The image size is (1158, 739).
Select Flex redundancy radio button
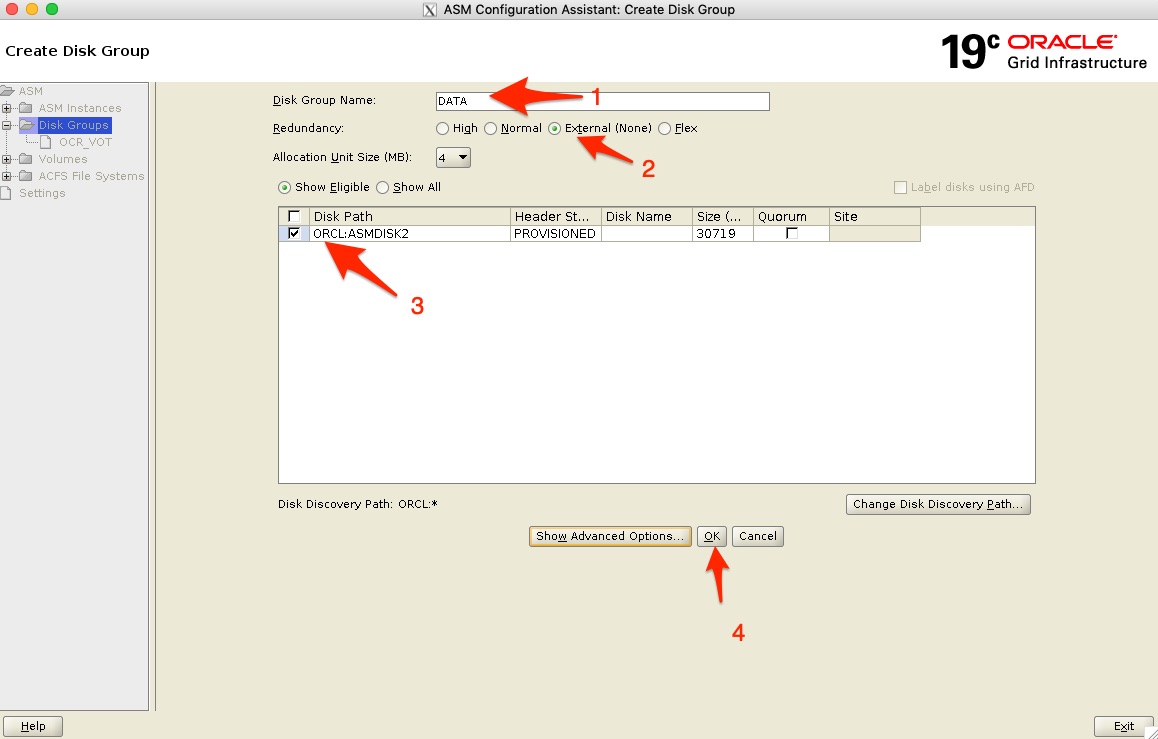(665, 128)
